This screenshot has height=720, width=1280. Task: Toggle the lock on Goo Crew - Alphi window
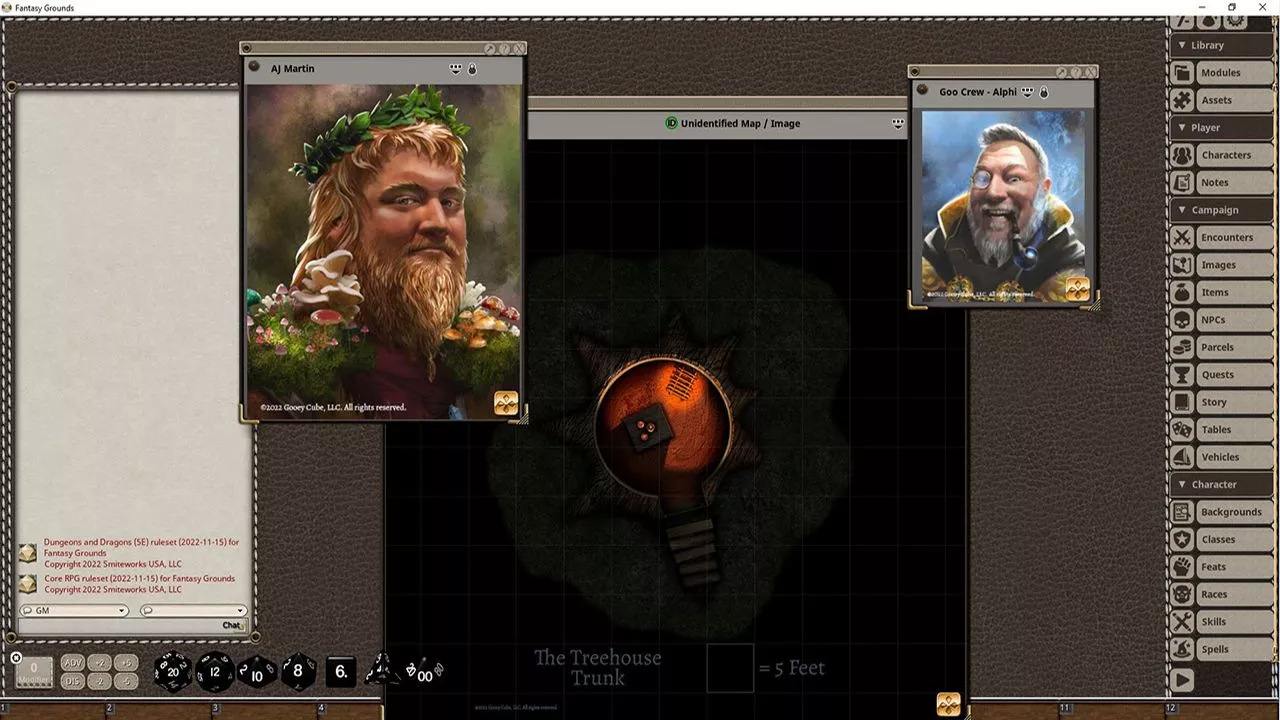point(1043,92)
